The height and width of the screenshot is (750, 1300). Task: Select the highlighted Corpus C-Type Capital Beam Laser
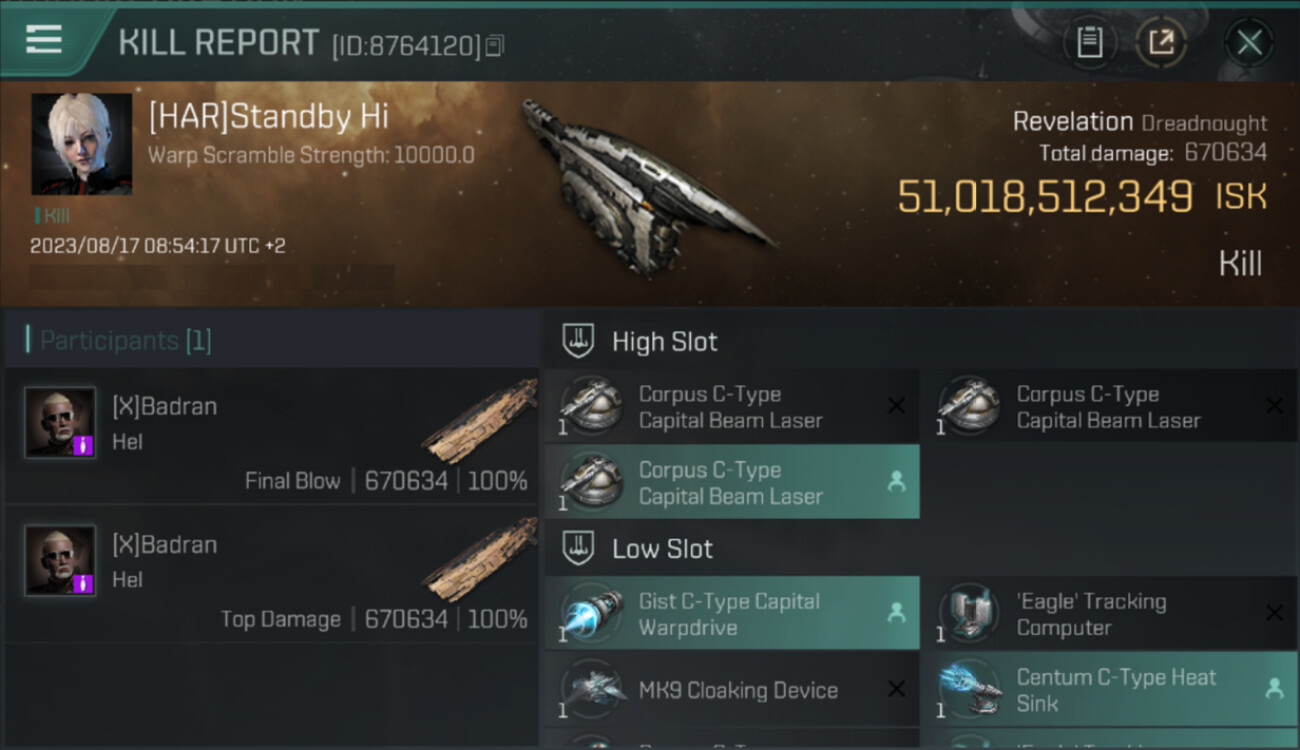coord(731,482)
